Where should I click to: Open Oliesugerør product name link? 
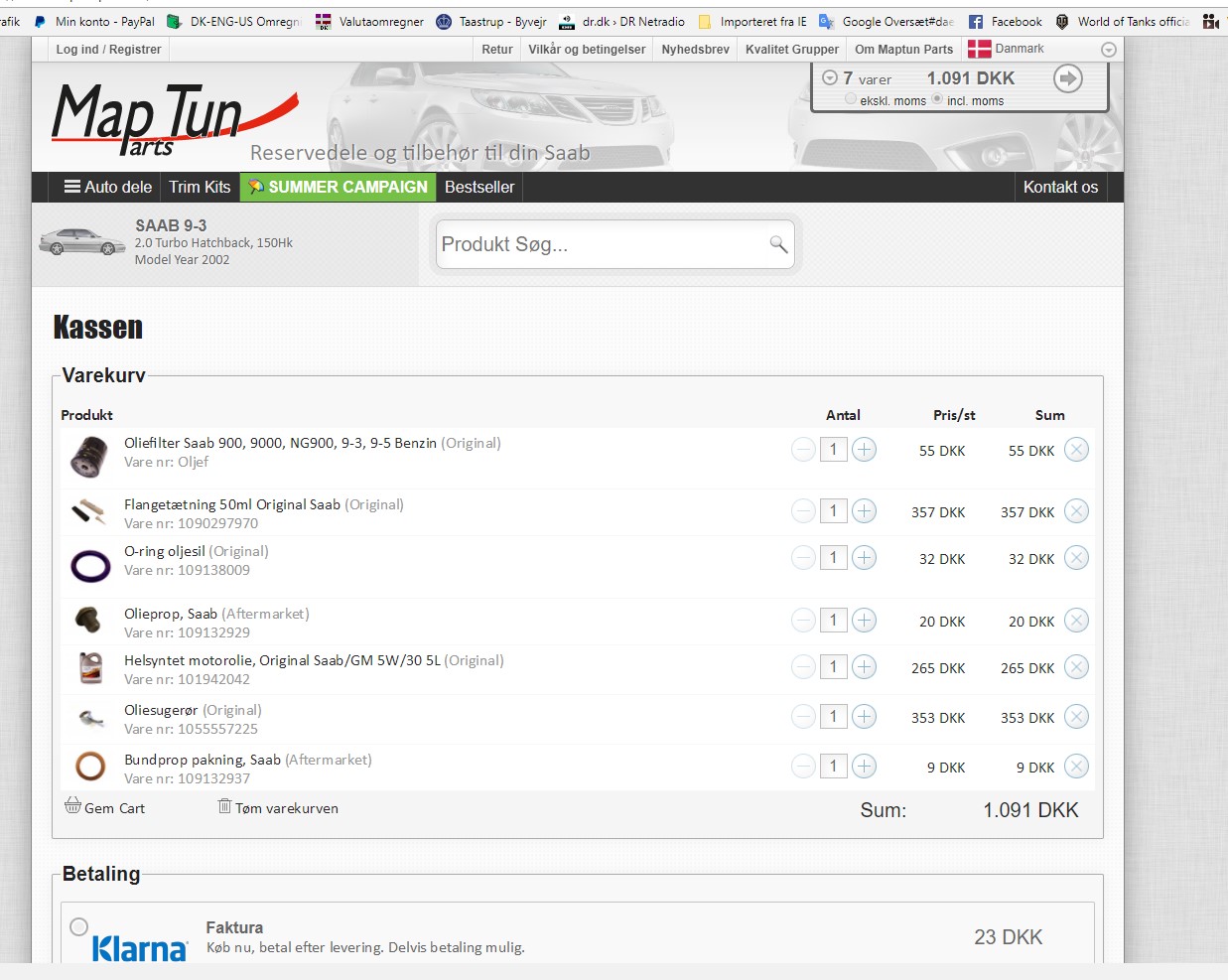pyautogui.click(x=161, y=710)
